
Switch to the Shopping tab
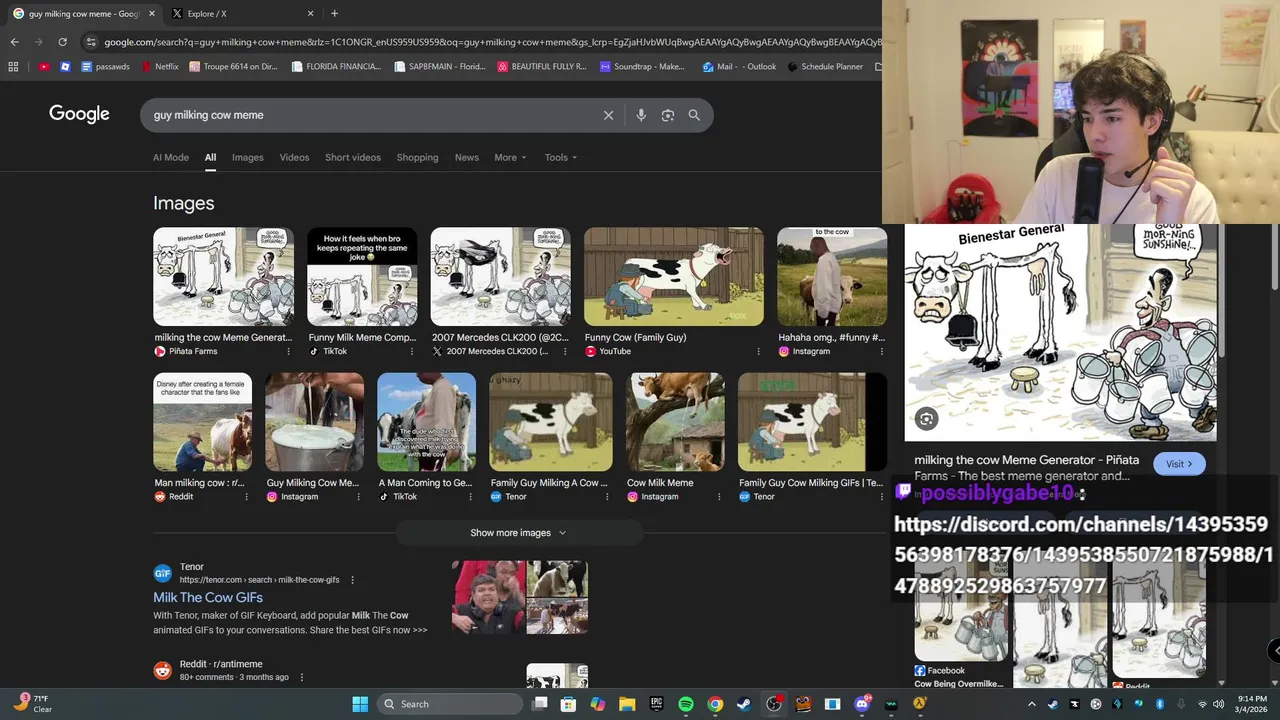coord(417,157)
